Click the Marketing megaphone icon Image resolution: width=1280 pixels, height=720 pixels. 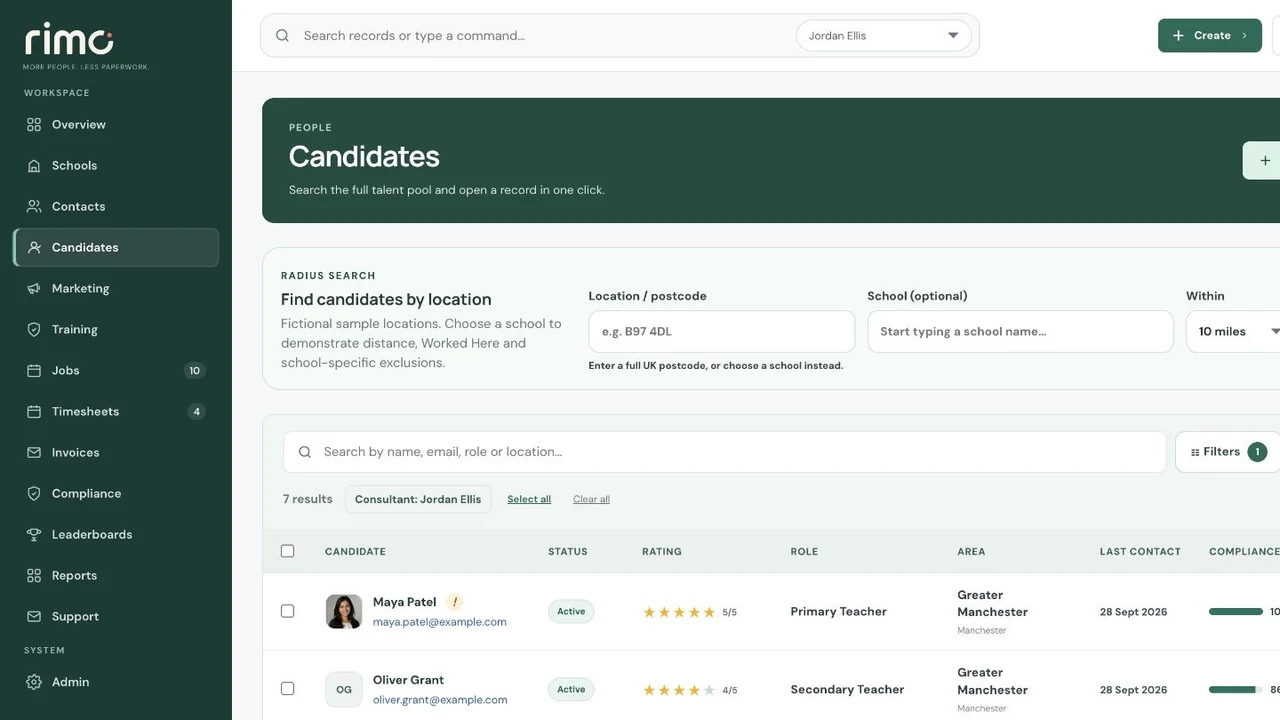tap(34, 289)
